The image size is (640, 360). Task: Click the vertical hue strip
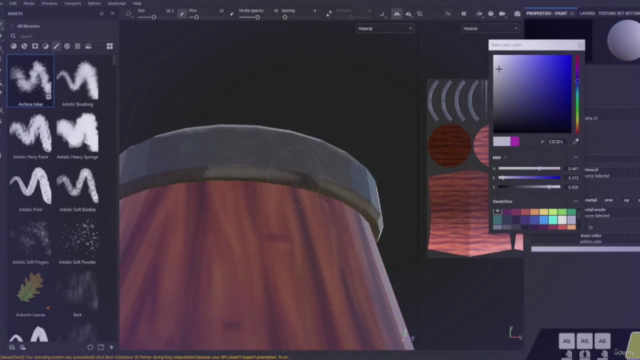578,94
